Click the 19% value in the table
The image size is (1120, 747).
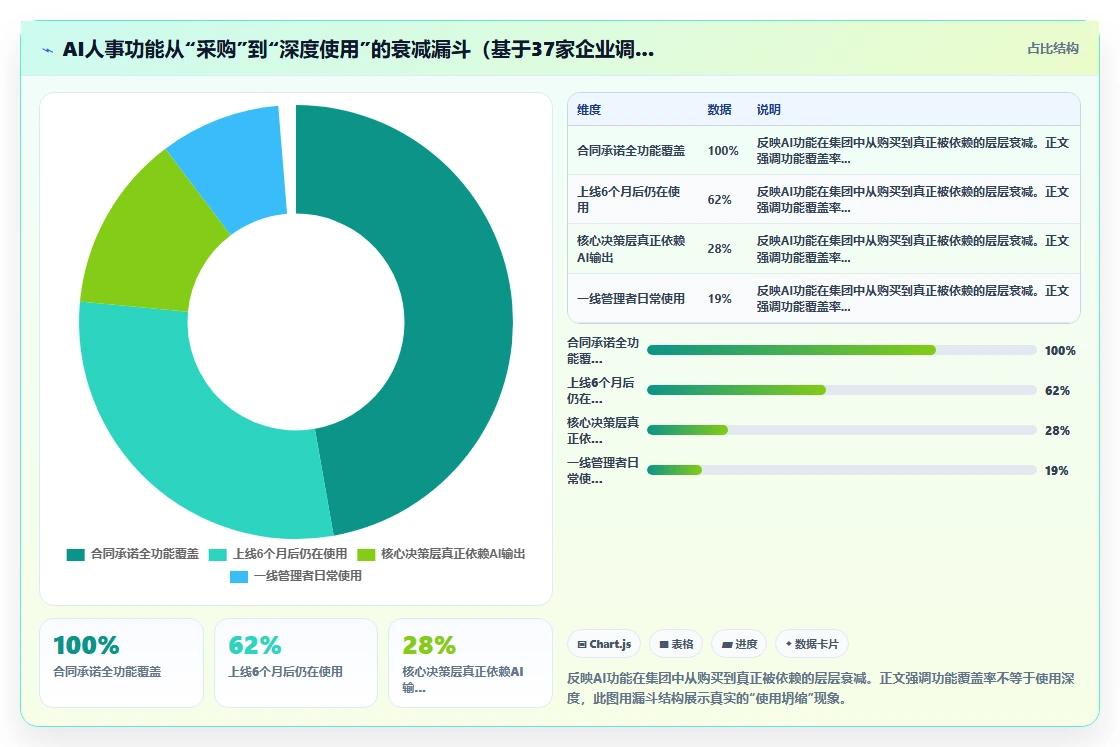pyautogui.click(x=719, y=299)
